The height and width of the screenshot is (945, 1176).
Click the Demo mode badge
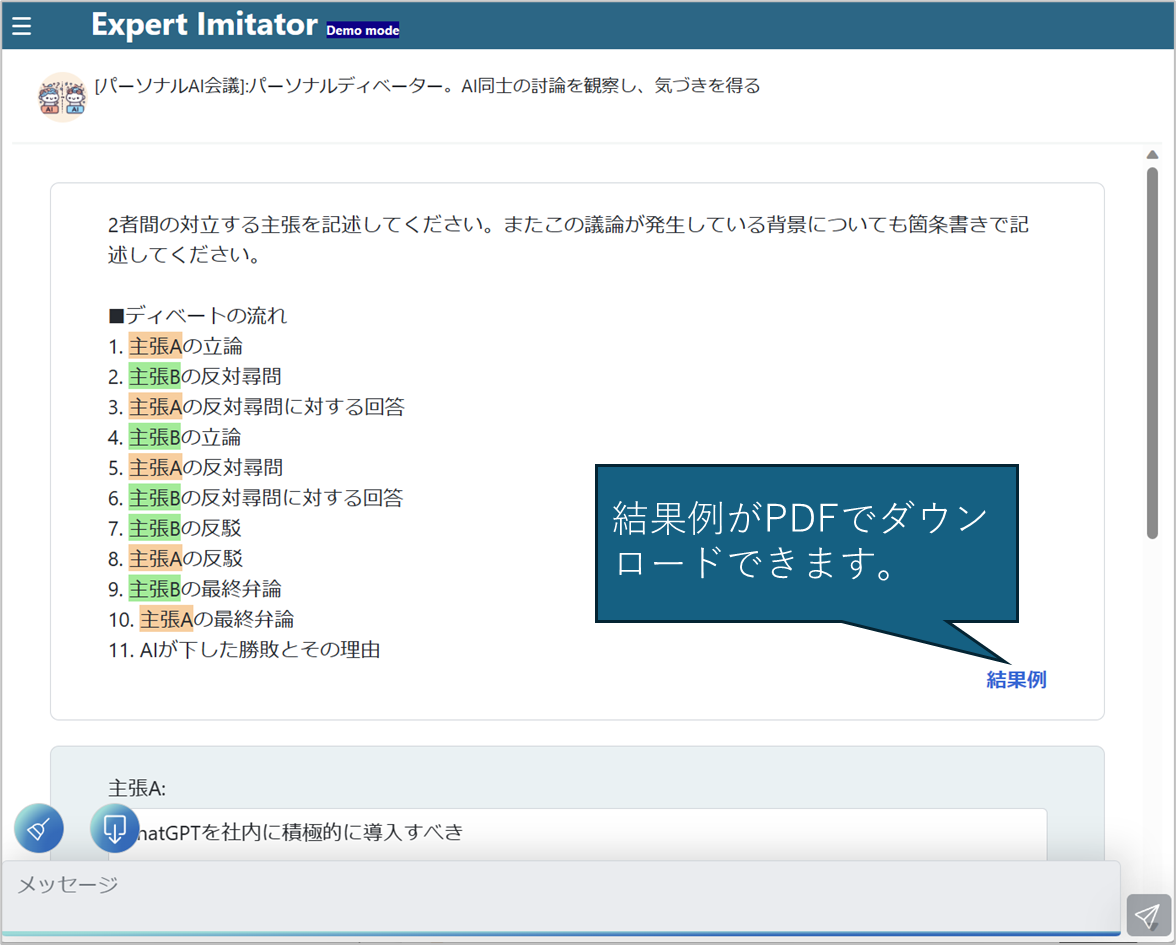point(363,31)
